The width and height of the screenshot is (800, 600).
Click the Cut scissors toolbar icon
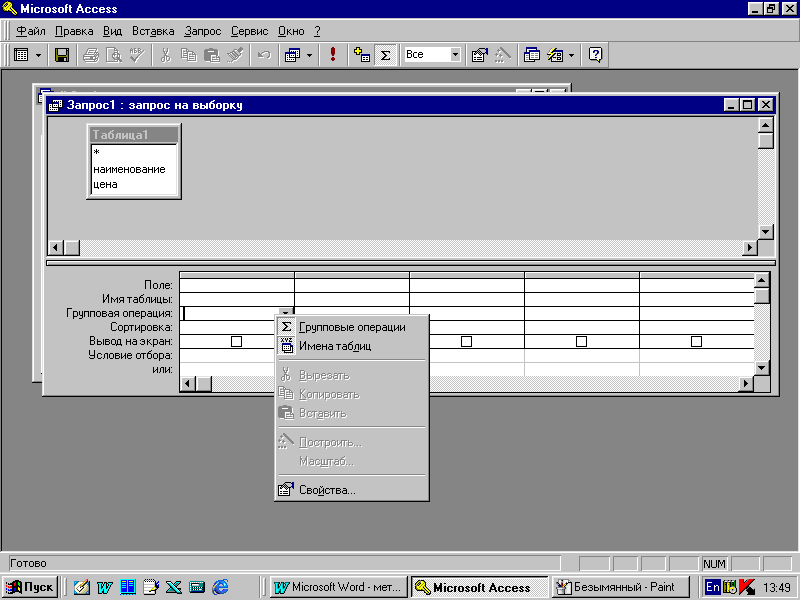click(x=165, y=55)
